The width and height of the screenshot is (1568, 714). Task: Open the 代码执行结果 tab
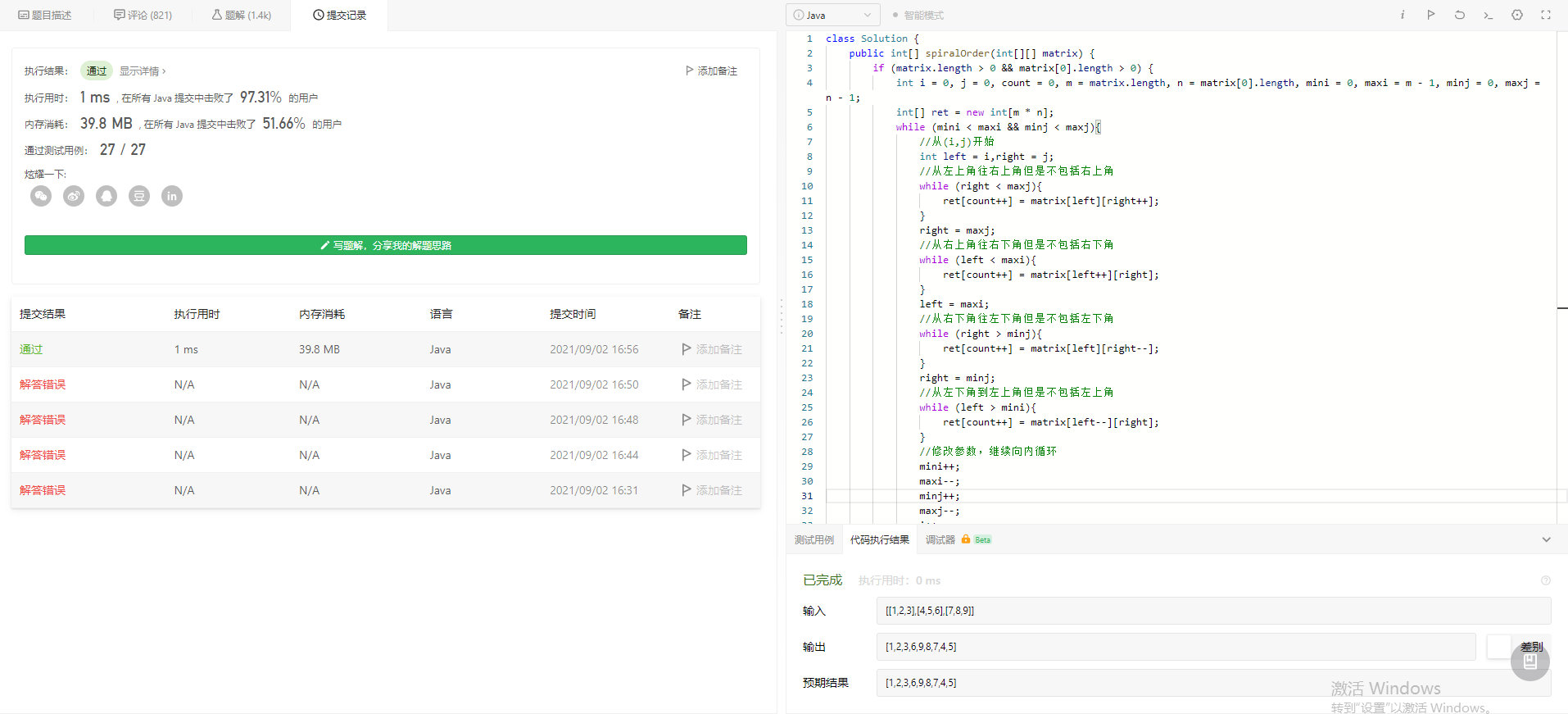point(880,539)
